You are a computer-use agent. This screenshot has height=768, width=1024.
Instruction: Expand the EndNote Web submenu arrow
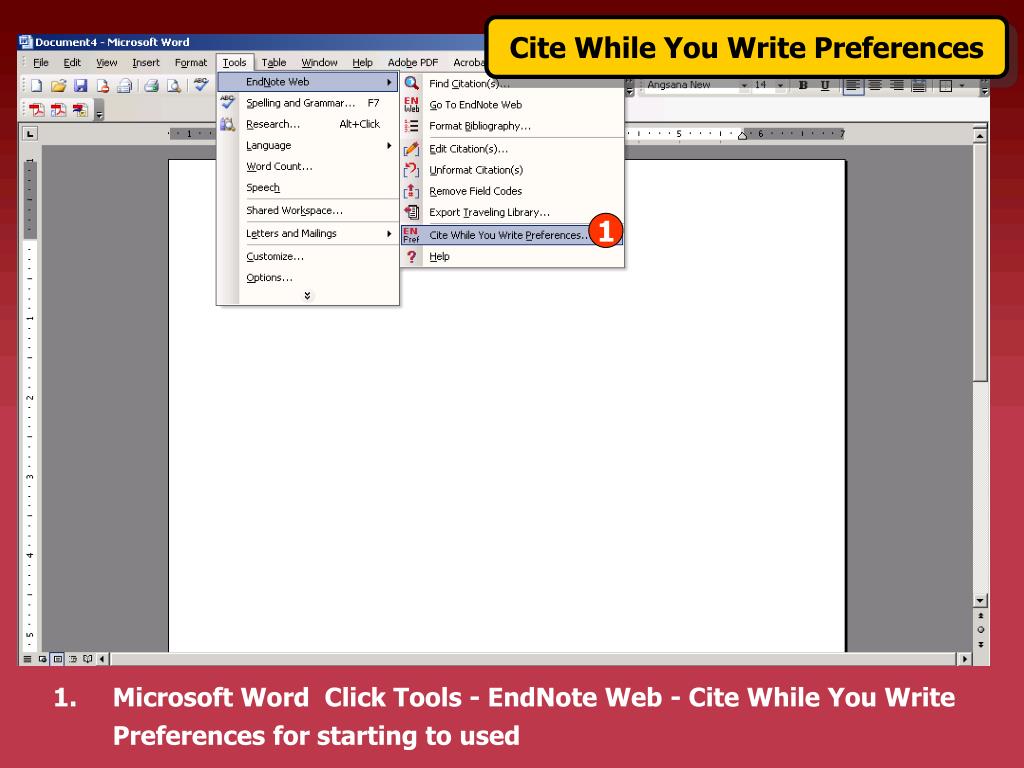(389, 82)
